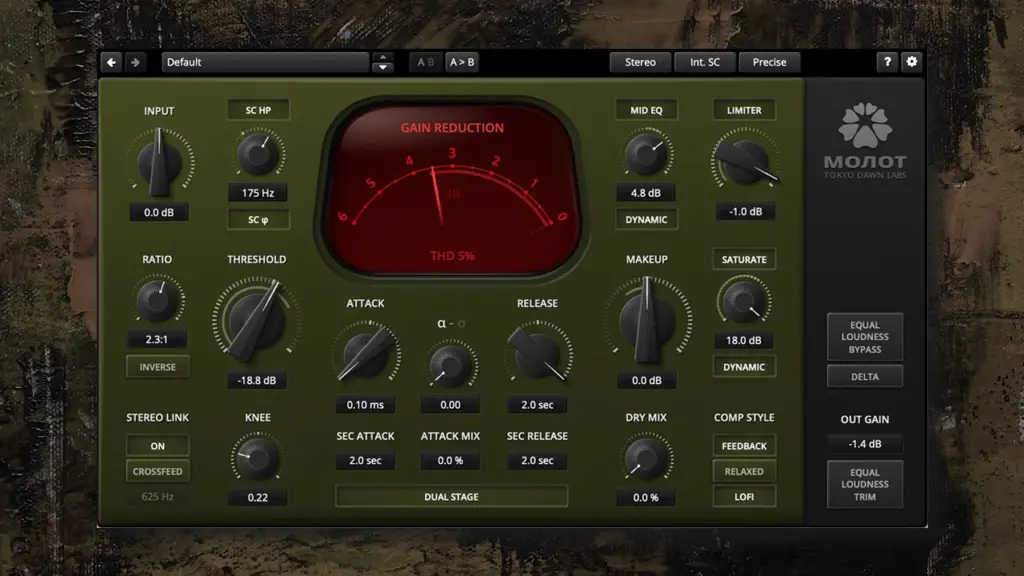Toggle the SC HP filter button
The height and width of the screenshot is (576, 1024).
pos(258,110)
